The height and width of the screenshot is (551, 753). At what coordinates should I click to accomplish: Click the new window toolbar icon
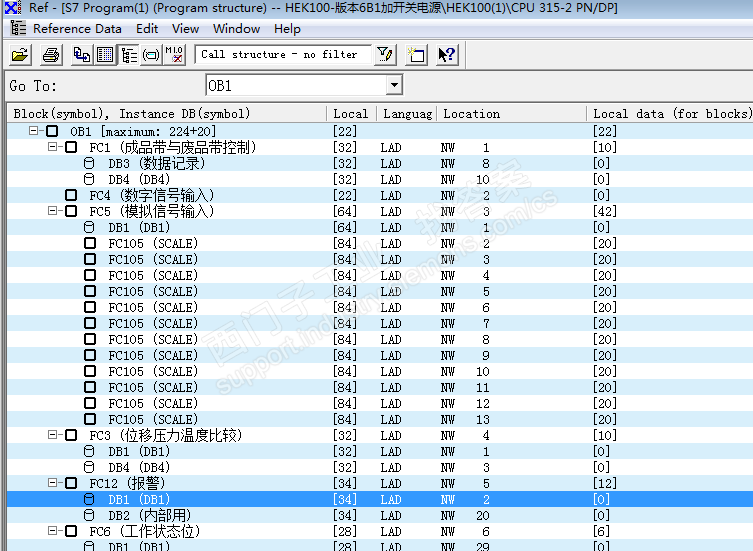416,54
